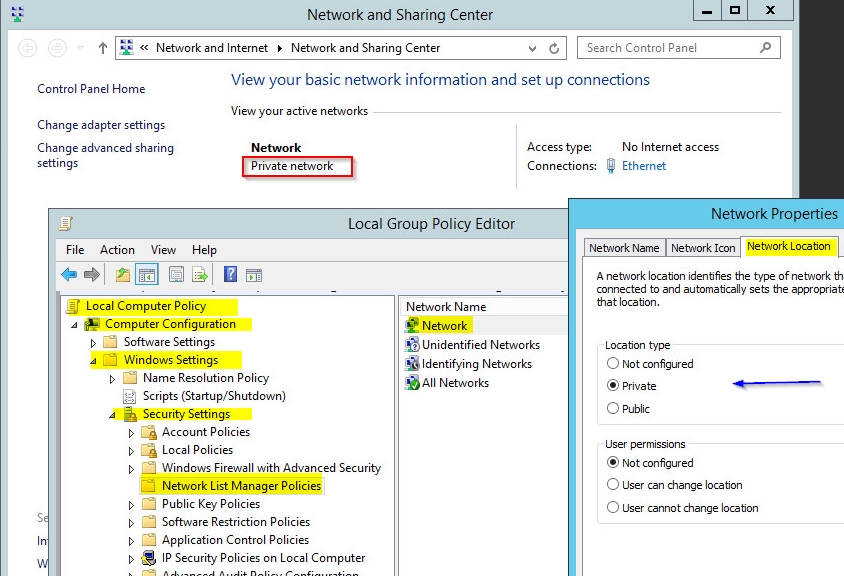Click the refresh icon in address bar

[x=554, y=48]
